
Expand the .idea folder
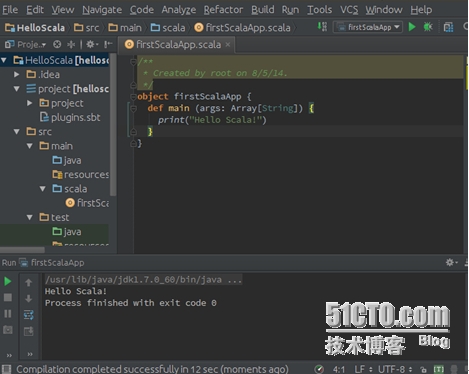pos(16,74)
